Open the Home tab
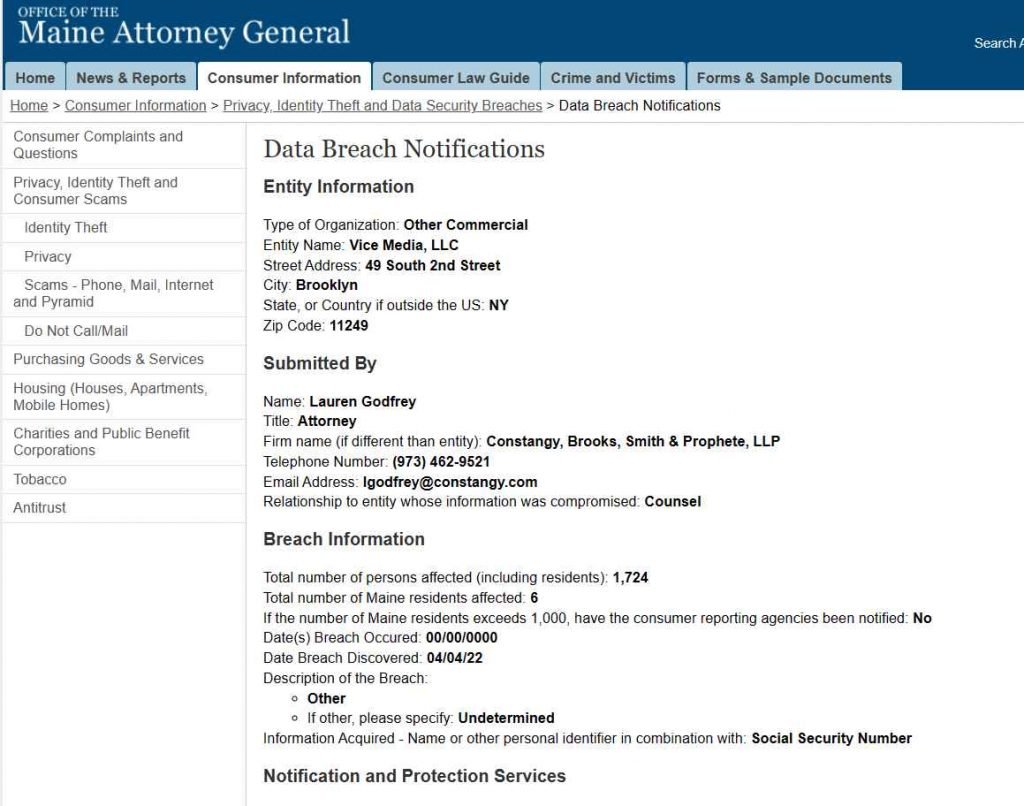Viewport: 1024px width, 806px height. 35,78
